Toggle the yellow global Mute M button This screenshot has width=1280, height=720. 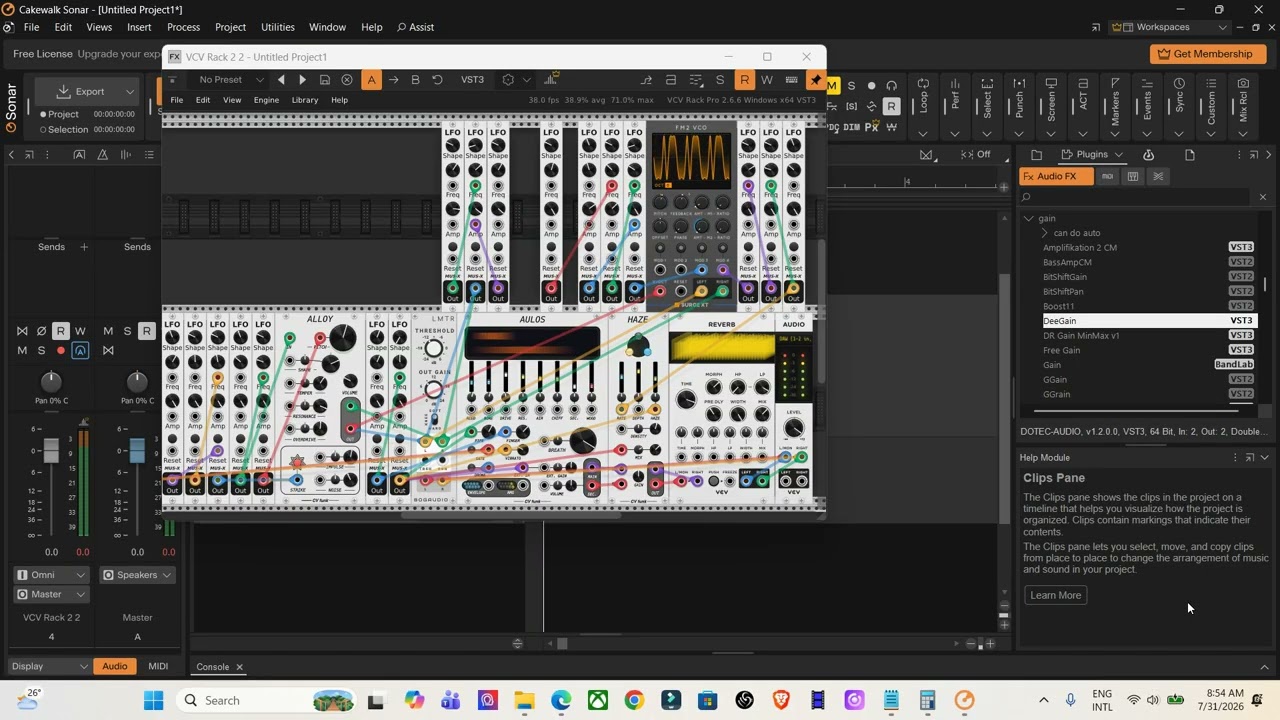point(832,86)
